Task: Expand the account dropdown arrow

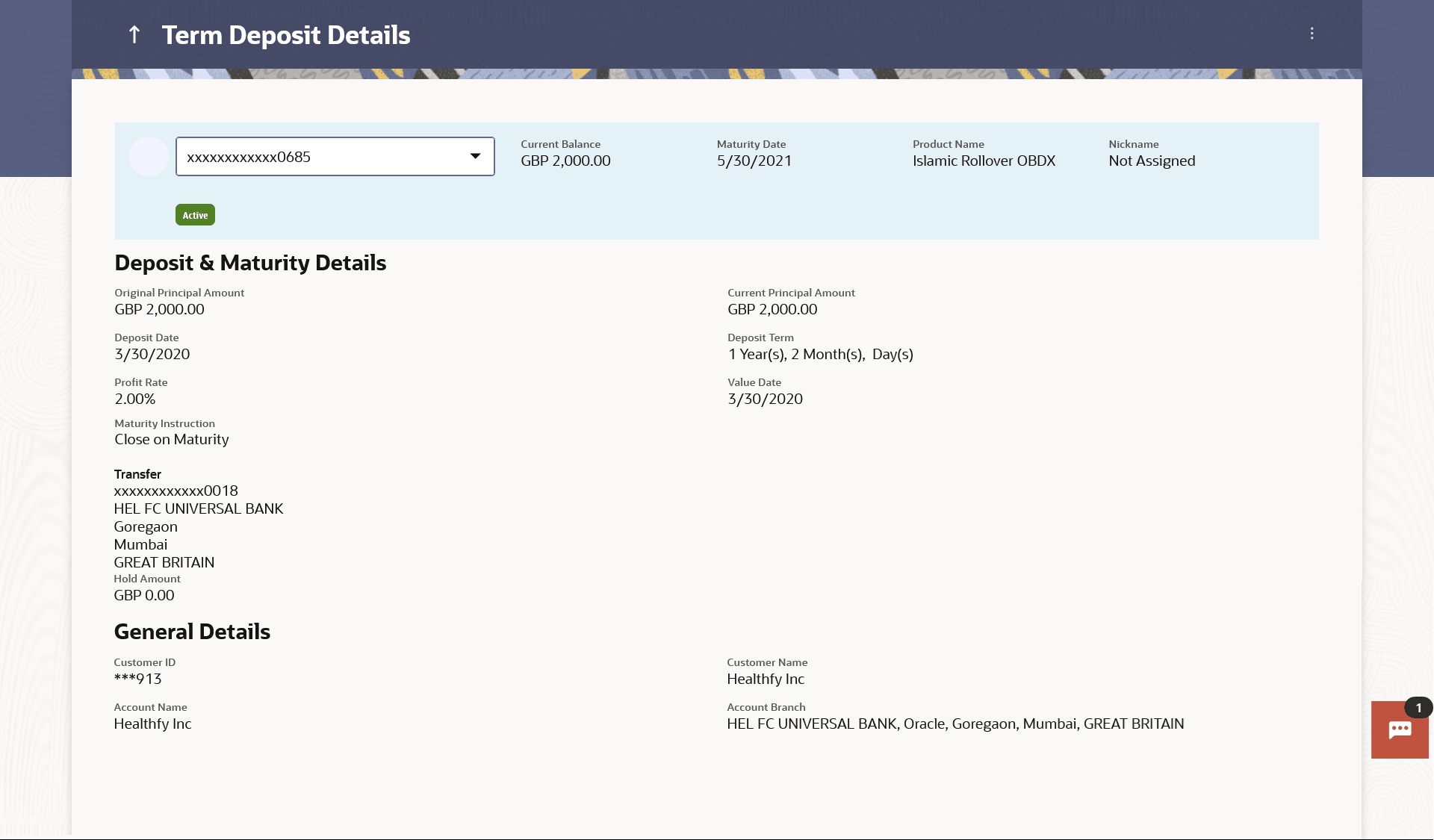Action: point(475,156)
